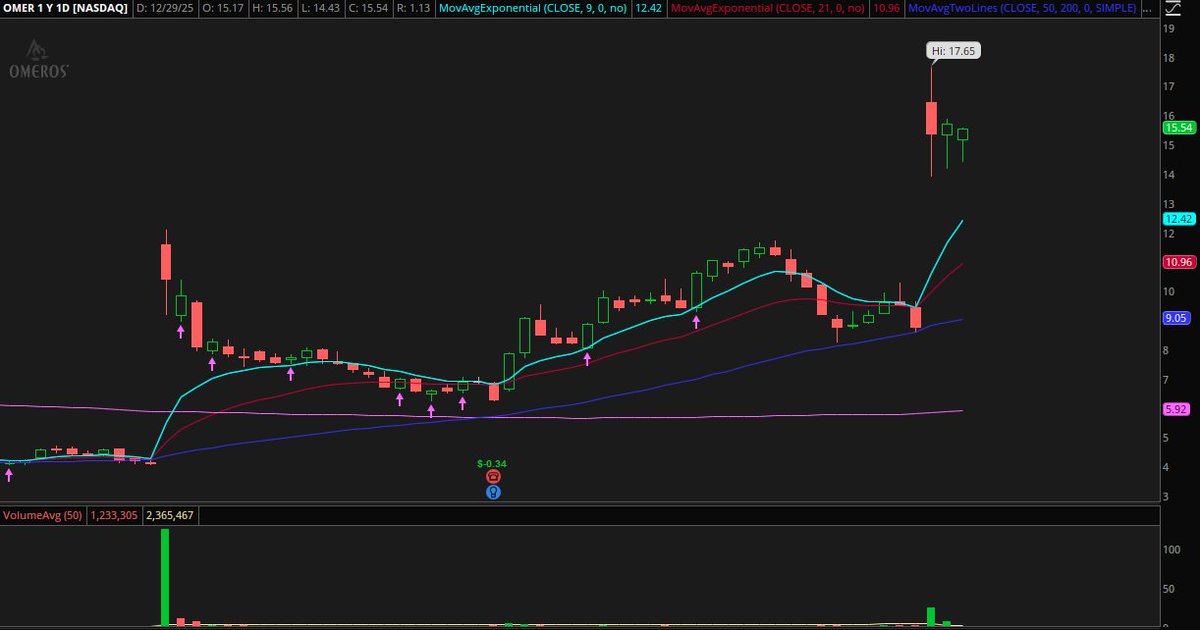Viewport: 1200px width, 630px height.
Task: Click the blue 9.05 axis price bubble
Action: (1176, 318)
